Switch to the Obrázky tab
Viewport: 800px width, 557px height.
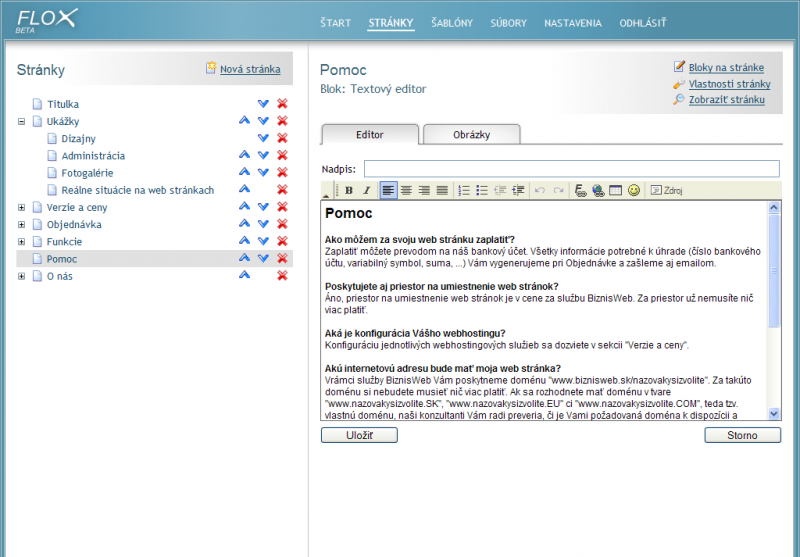(471, 135)
